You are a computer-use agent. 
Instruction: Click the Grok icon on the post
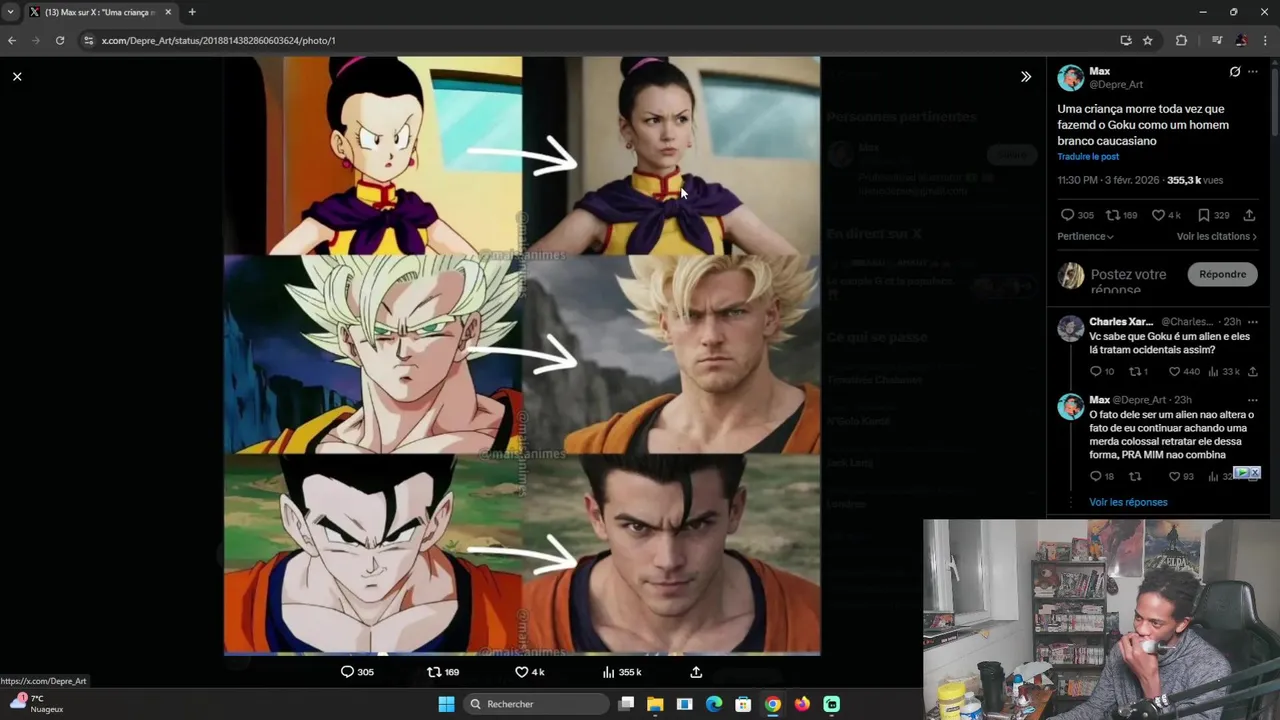(x=1235, y=72)
